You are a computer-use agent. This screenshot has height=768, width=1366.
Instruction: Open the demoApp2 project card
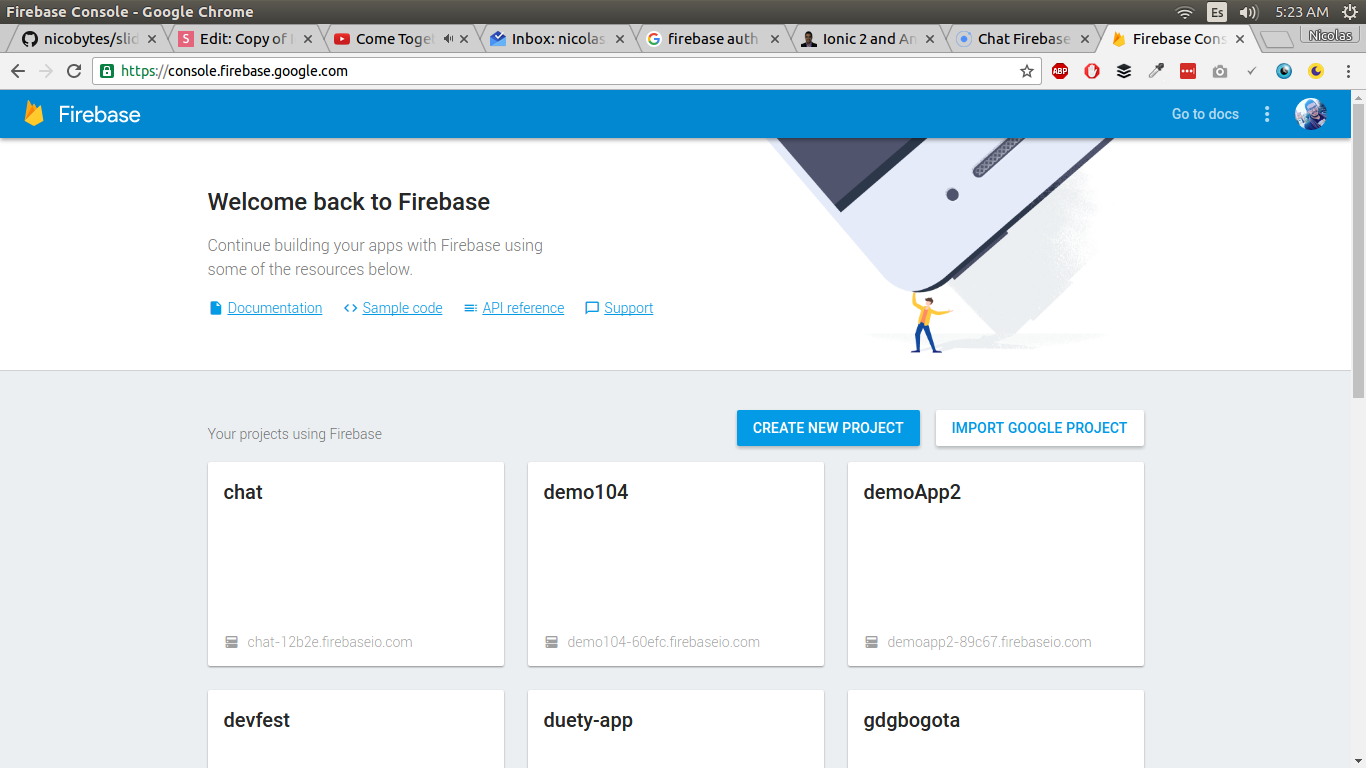996,564
